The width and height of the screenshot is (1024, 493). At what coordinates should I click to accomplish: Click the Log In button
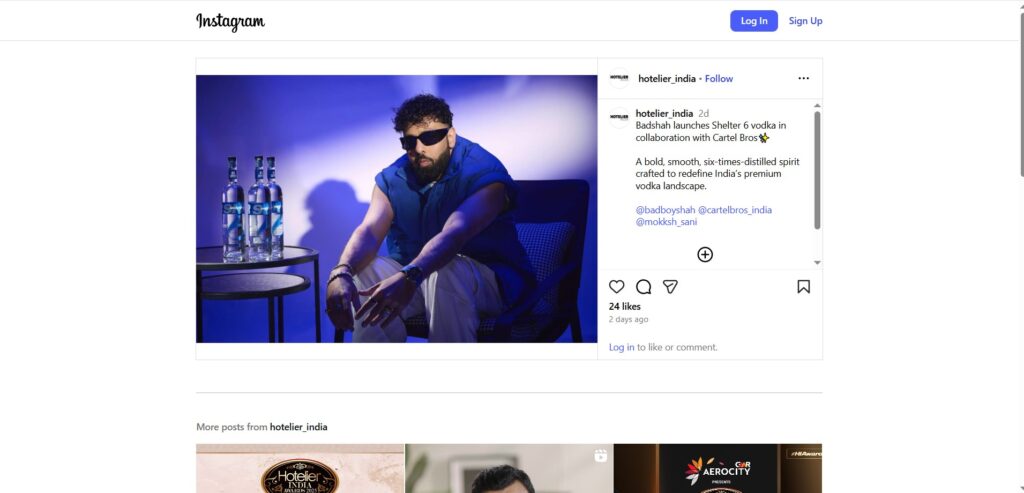(754, 21)
